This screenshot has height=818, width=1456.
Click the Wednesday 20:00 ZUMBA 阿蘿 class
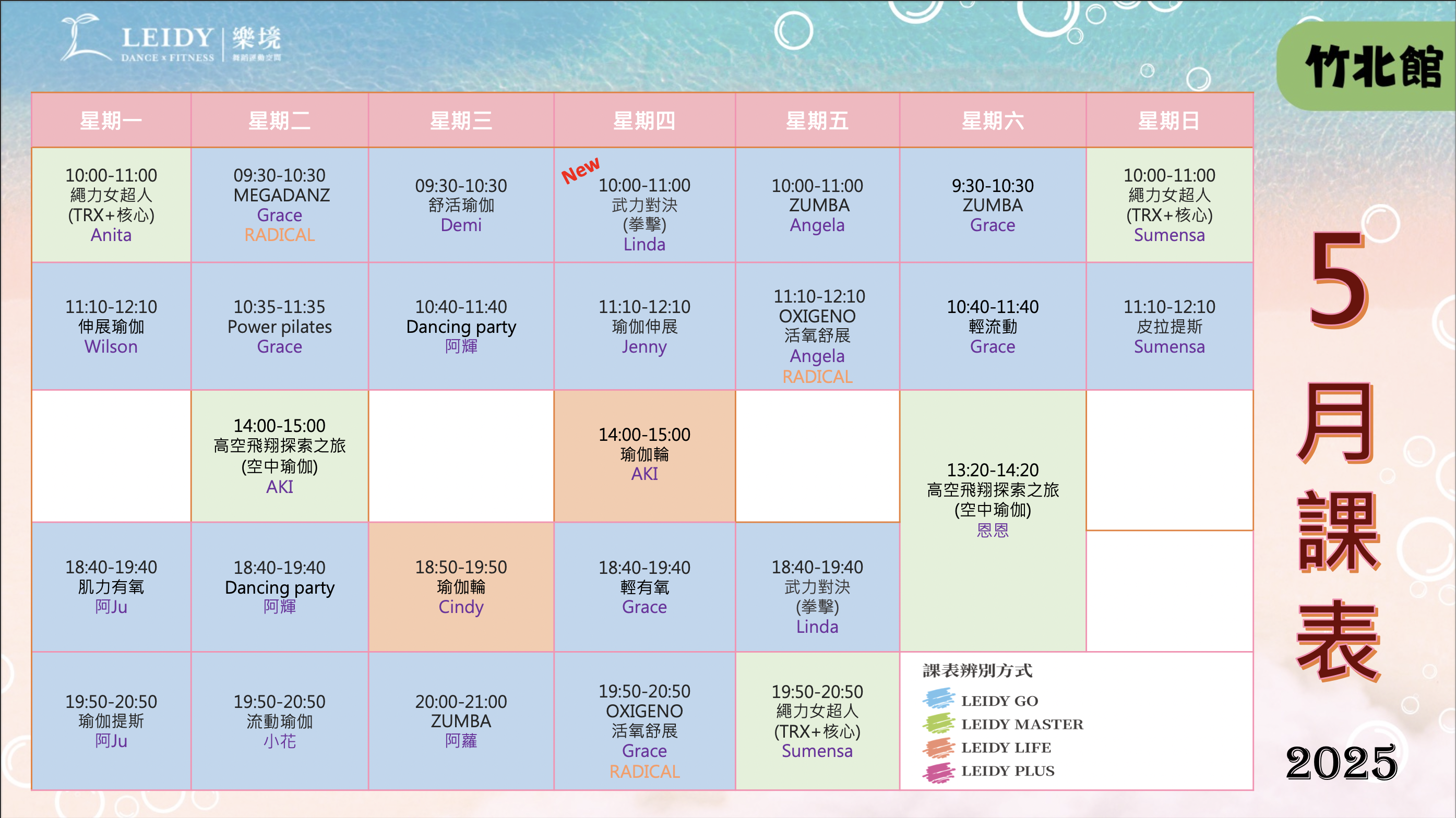(x=461, y=721)
